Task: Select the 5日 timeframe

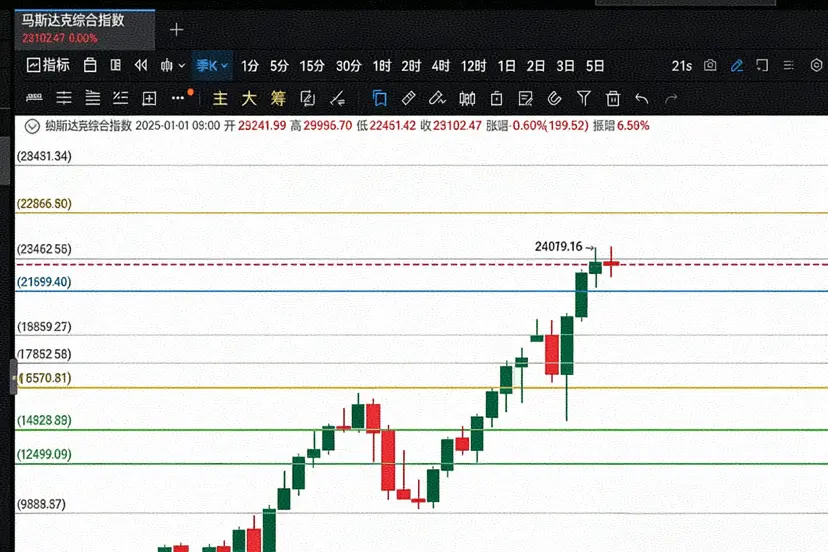Action: pyautogui.click(x=595, y=66)
